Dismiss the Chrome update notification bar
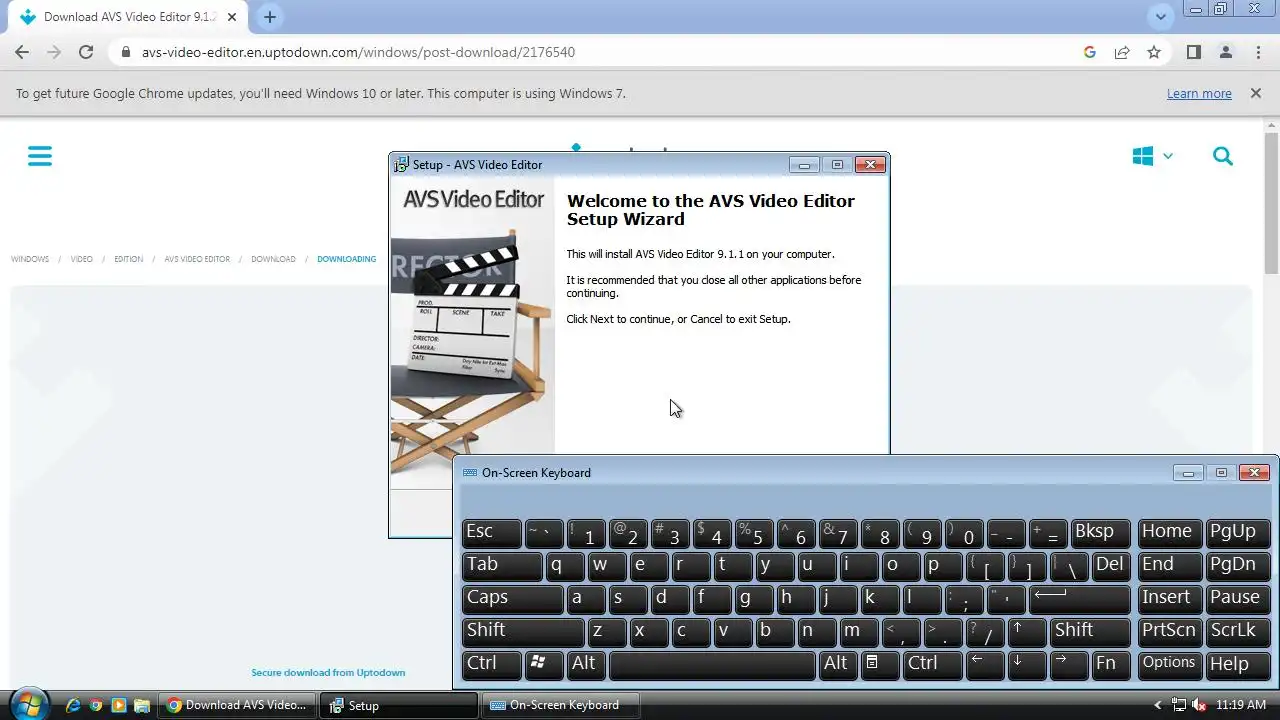 coord(1255,93)
